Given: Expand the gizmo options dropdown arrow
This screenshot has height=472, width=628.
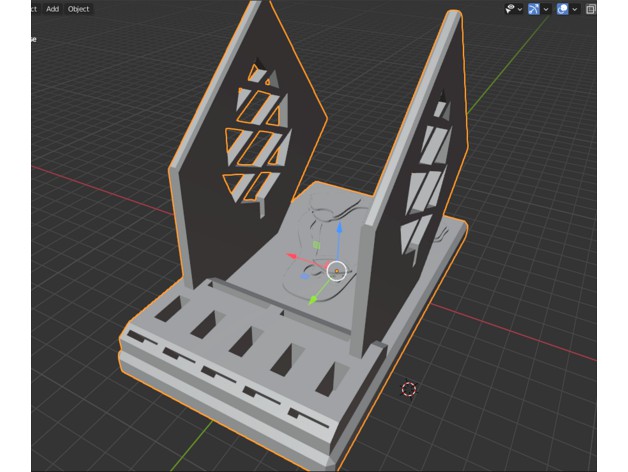Looking at the screenshot, I should point(547,9).
